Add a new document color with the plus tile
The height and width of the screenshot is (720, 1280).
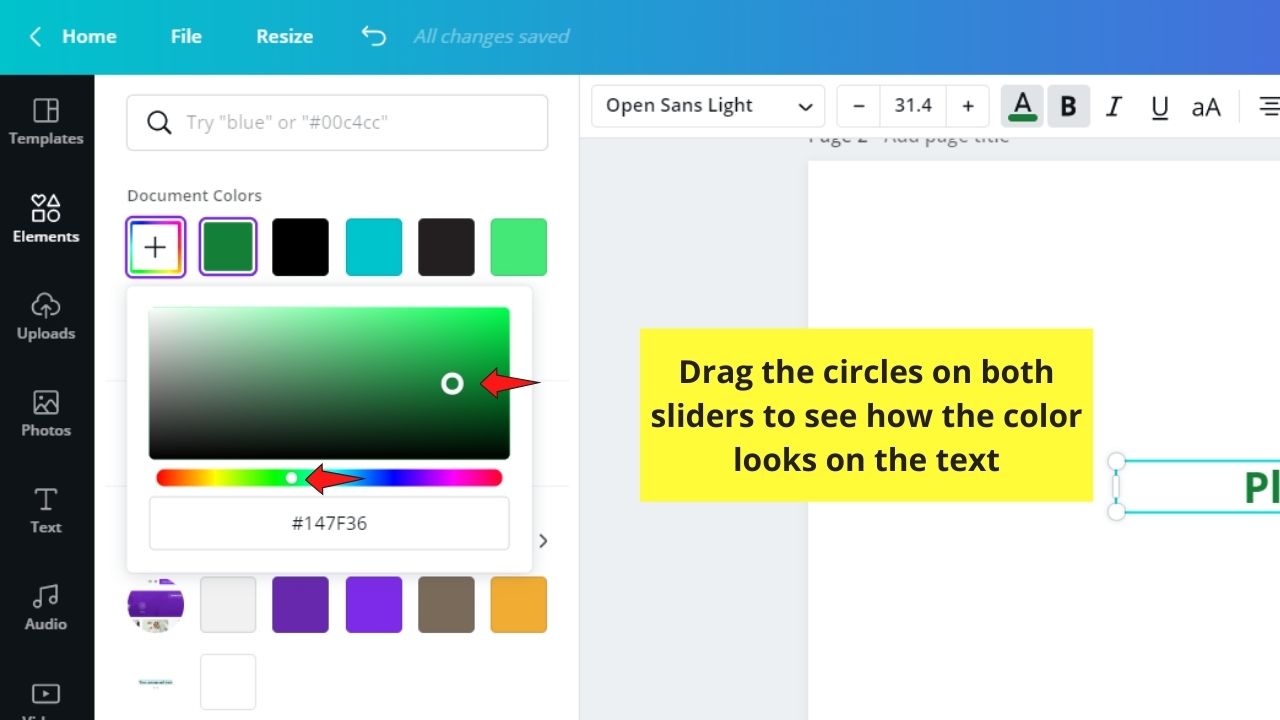(x=155, y=246)
